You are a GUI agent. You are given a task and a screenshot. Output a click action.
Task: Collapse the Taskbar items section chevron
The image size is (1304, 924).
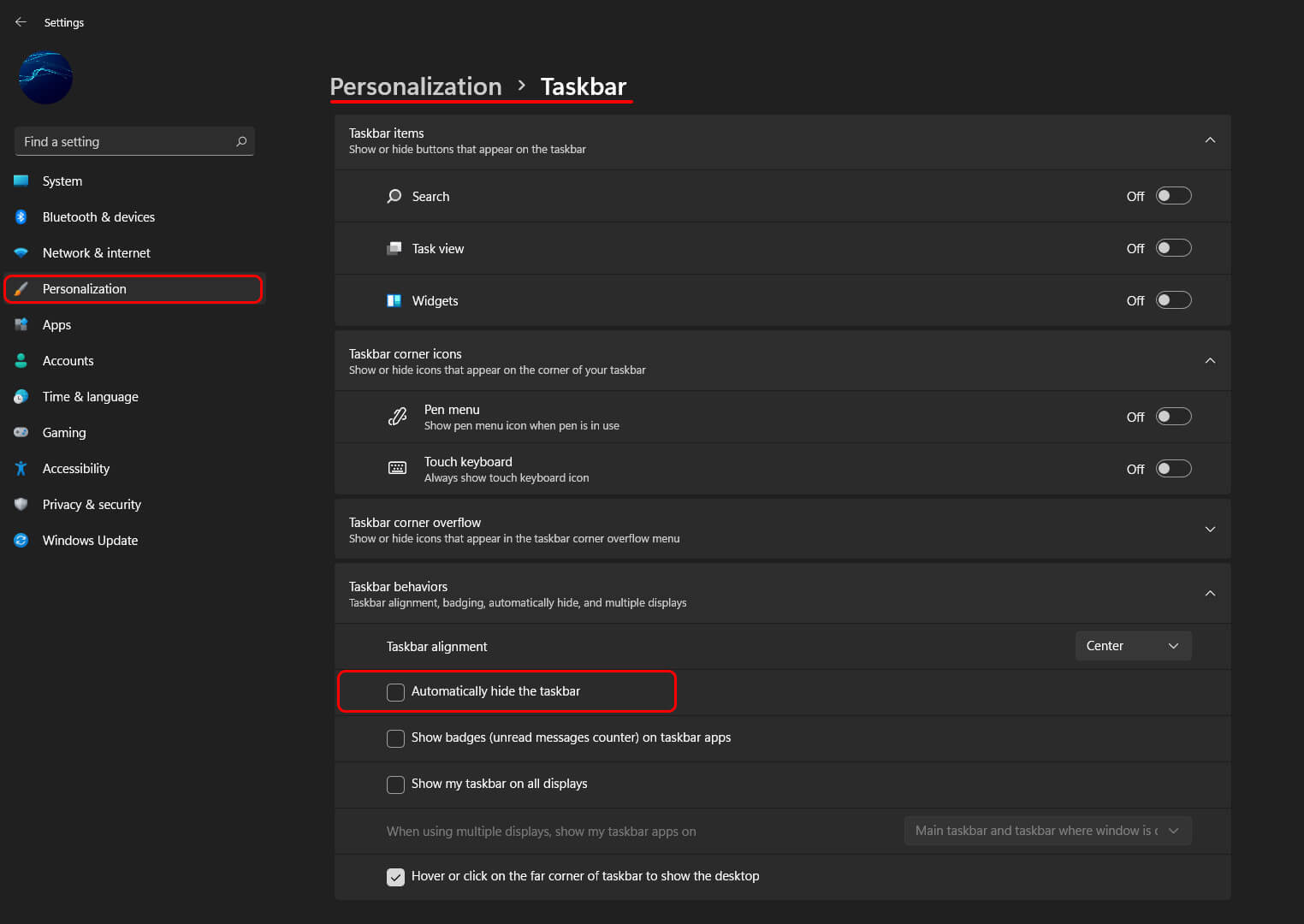[x=1210, y=140]
